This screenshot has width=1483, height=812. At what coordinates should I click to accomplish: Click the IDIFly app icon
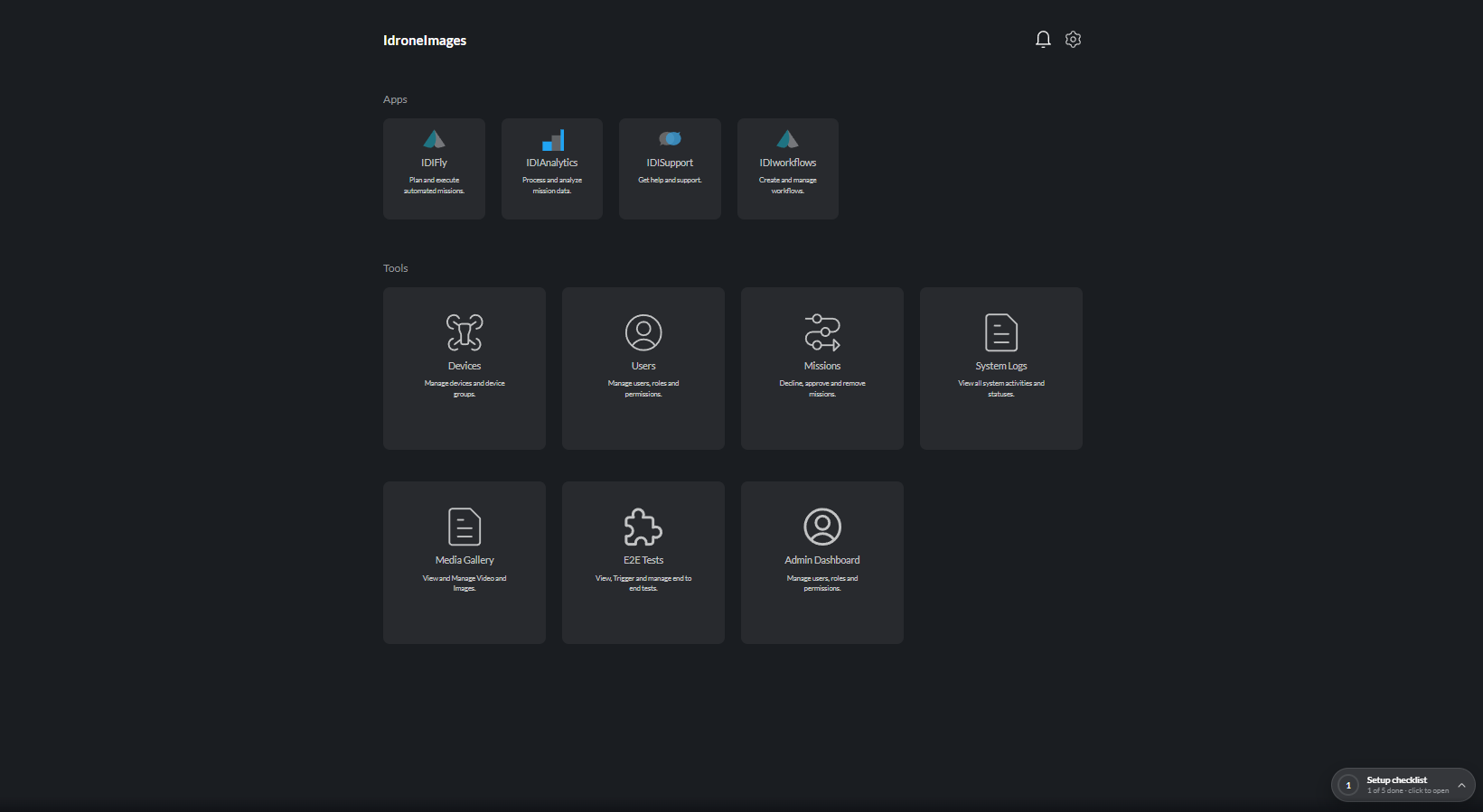tap(434, 139)
